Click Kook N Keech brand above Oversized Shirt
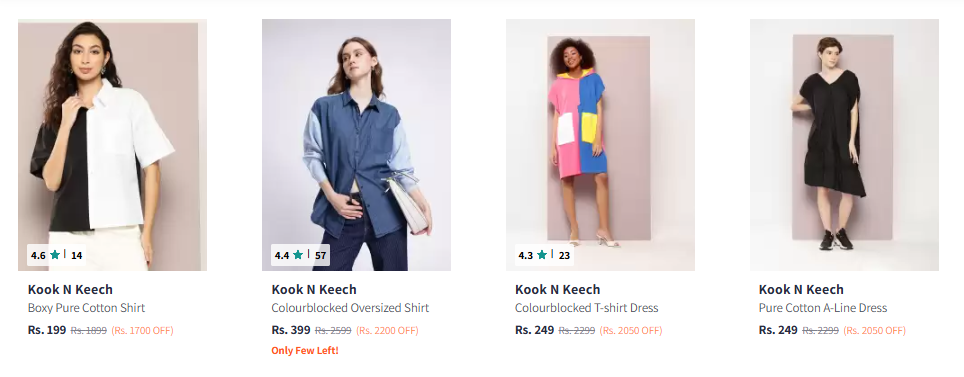Screen dimensions: 964x377 [x=314, y=290]
